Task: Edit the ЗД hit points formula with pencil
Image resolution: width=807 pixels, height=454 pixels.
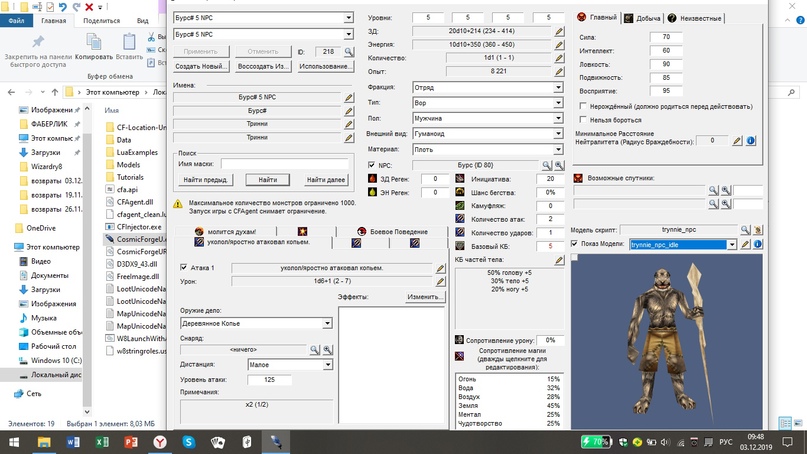Action: (560, 32)
